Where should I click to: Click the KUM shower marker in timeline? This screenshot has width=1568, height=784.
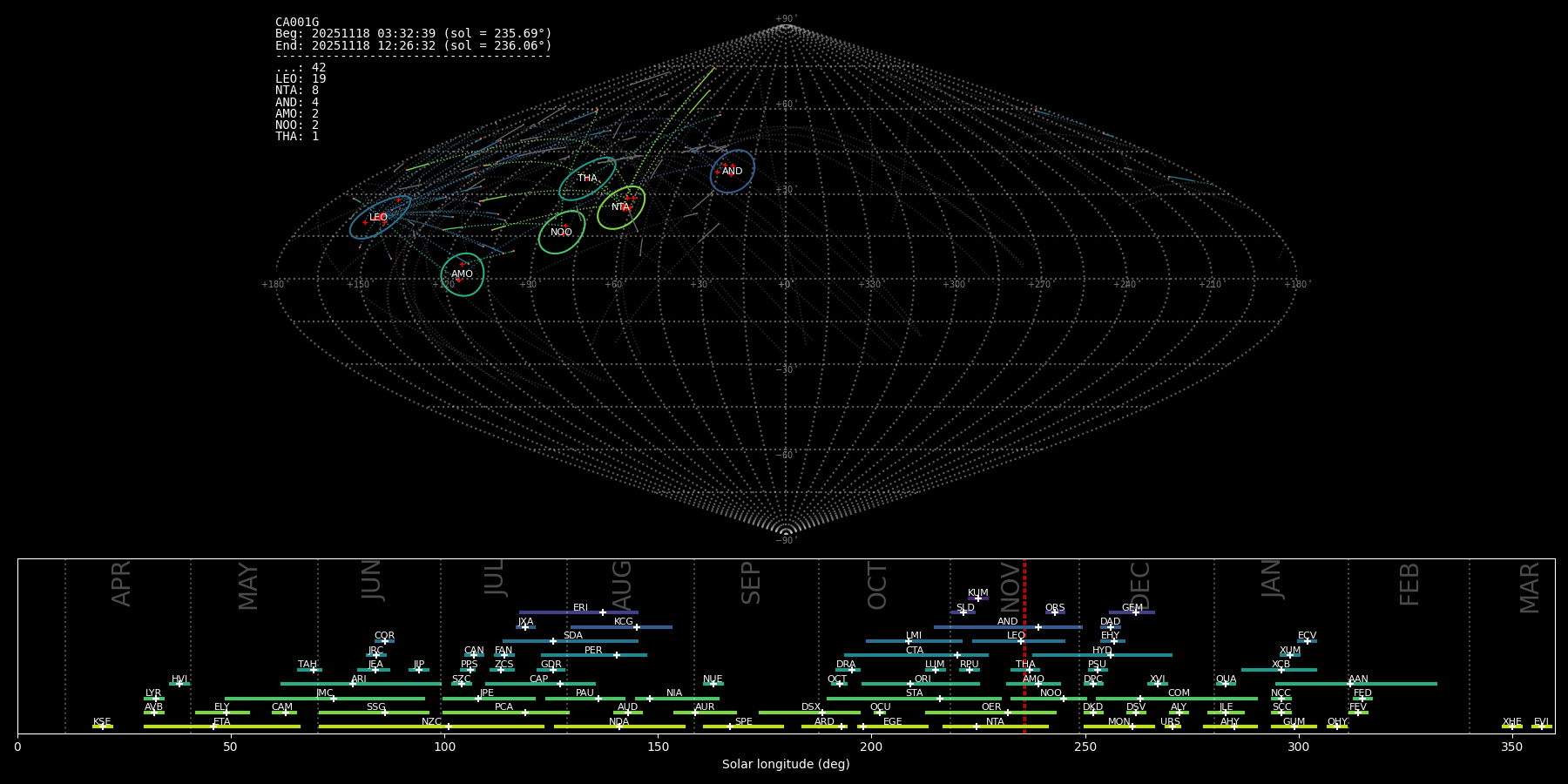click(x=978, y=598)
